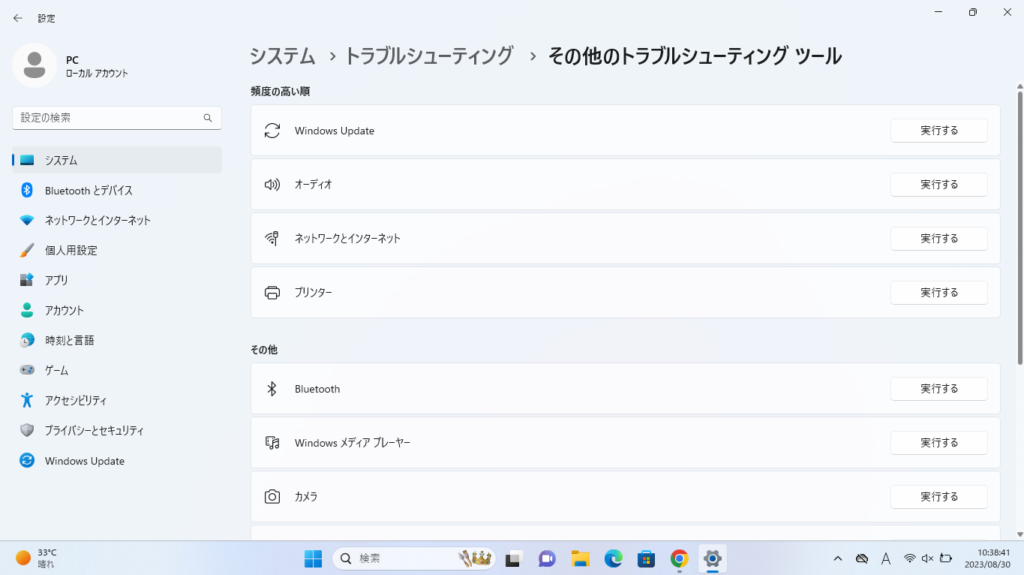This screenshot has width=1024, height=575.
Task: Run the プリンター troubleshooter
Action: 938,293
